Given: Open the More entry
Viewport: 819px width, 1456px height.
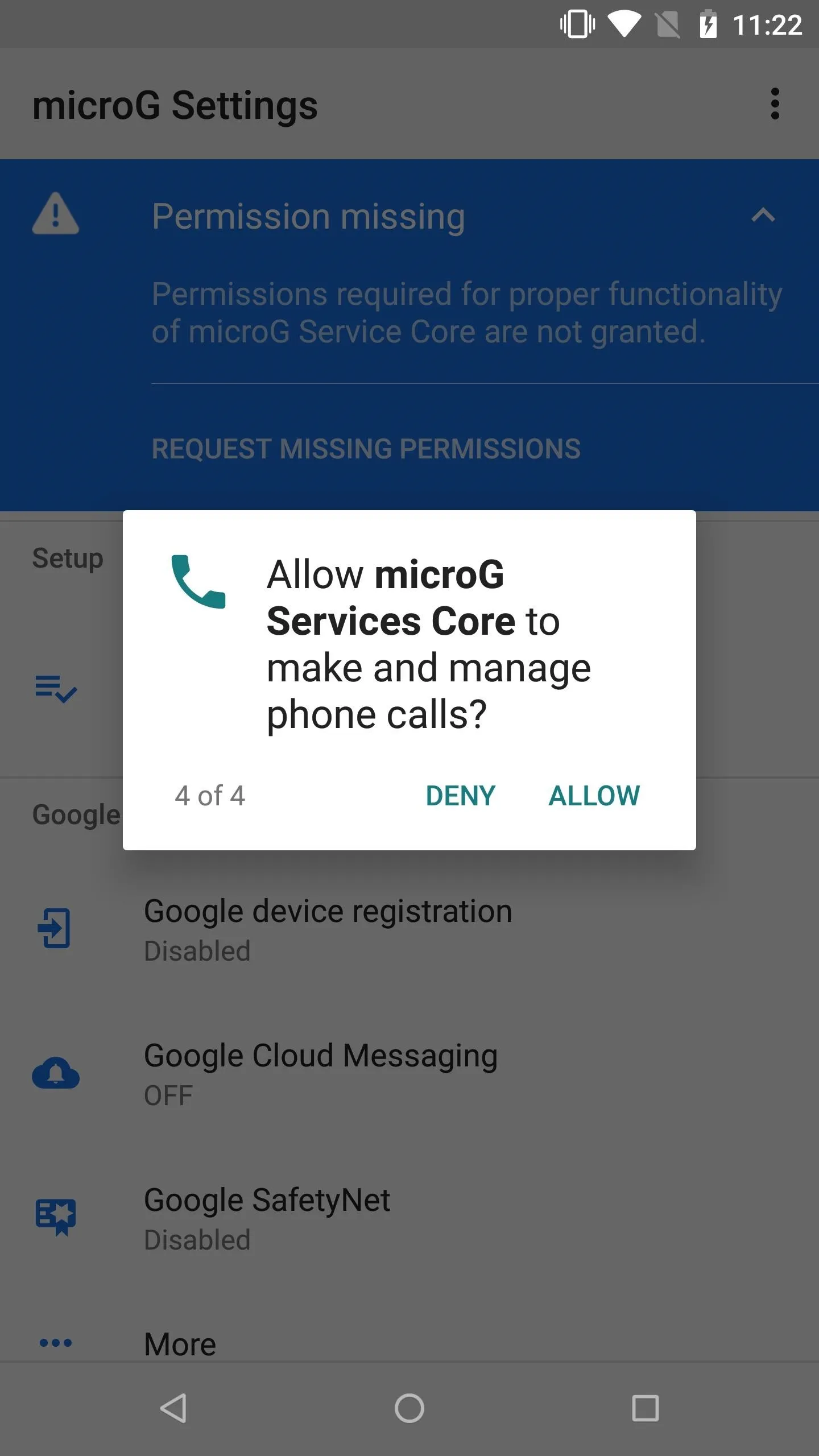Looking at the screenshot, I should (x=409, y=1345).
